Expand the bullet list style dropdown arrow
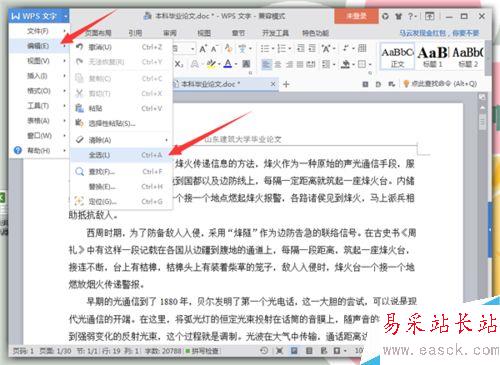Screen dimensions: 500x365 (x=273, y=49)
